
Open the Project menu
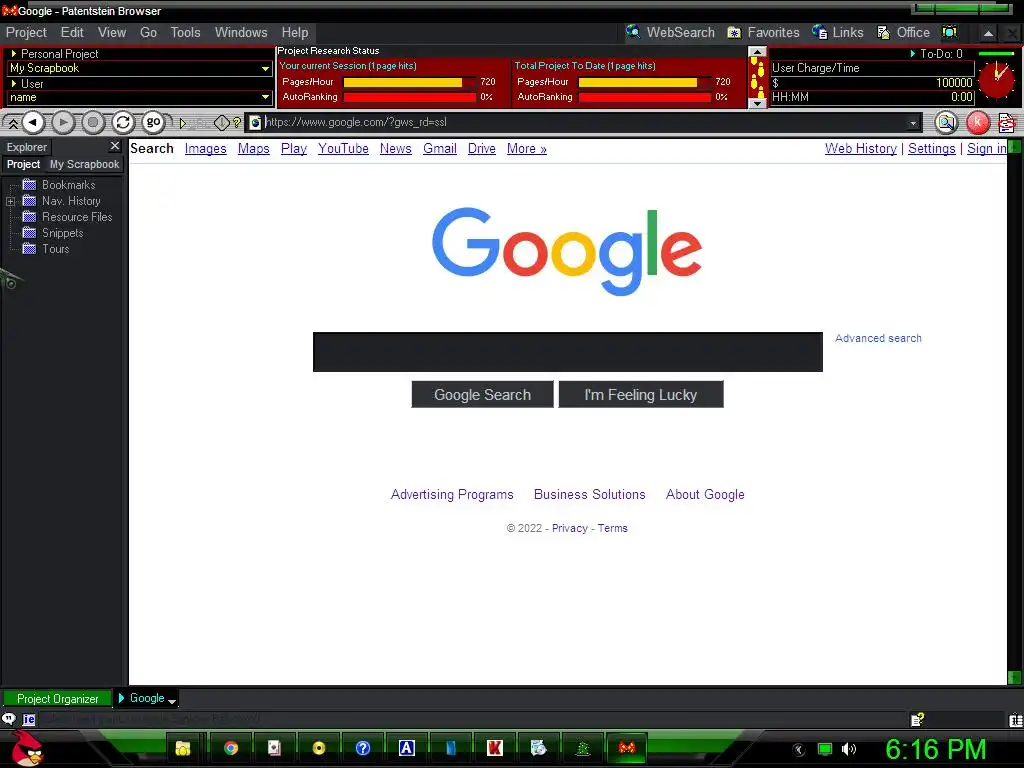click(x=26, y=32)
